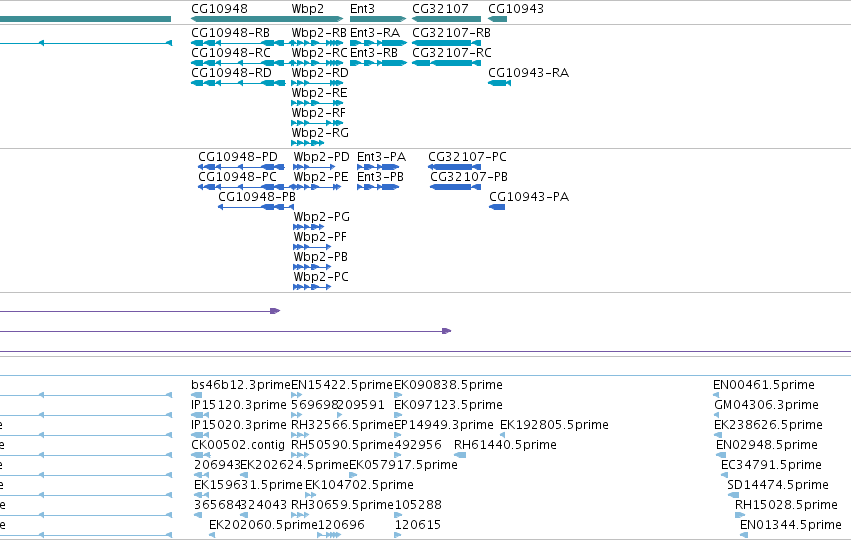Click transcript Wbp2-RG
The height and width of the screenshot is (540, 851).
click(320, 133)
